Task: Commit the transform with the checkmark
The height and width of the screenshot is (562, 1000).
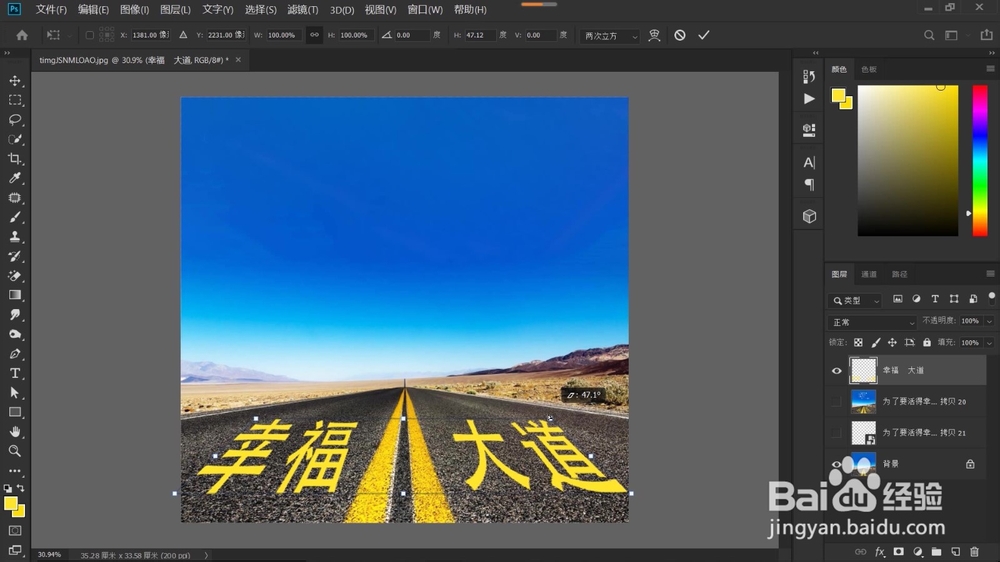Action: pos(703,35)
